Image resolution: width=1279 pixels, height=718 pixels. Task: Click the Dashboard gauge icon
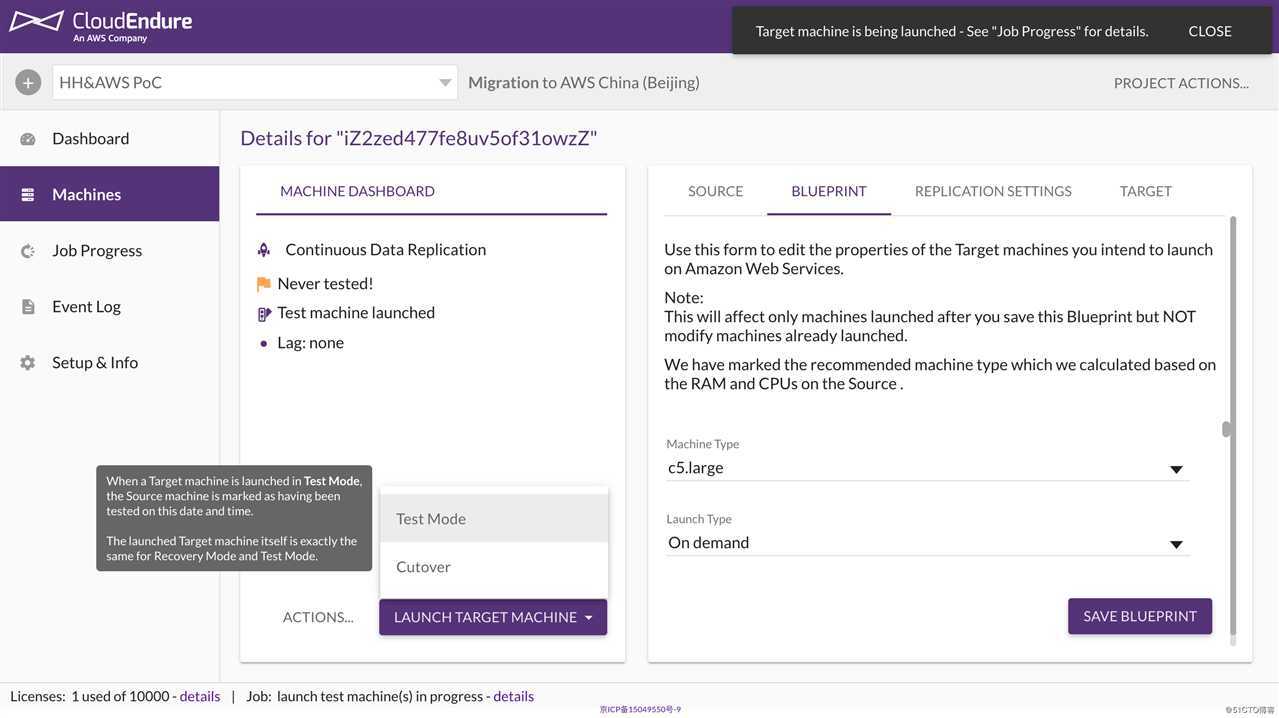click(28, 139)
